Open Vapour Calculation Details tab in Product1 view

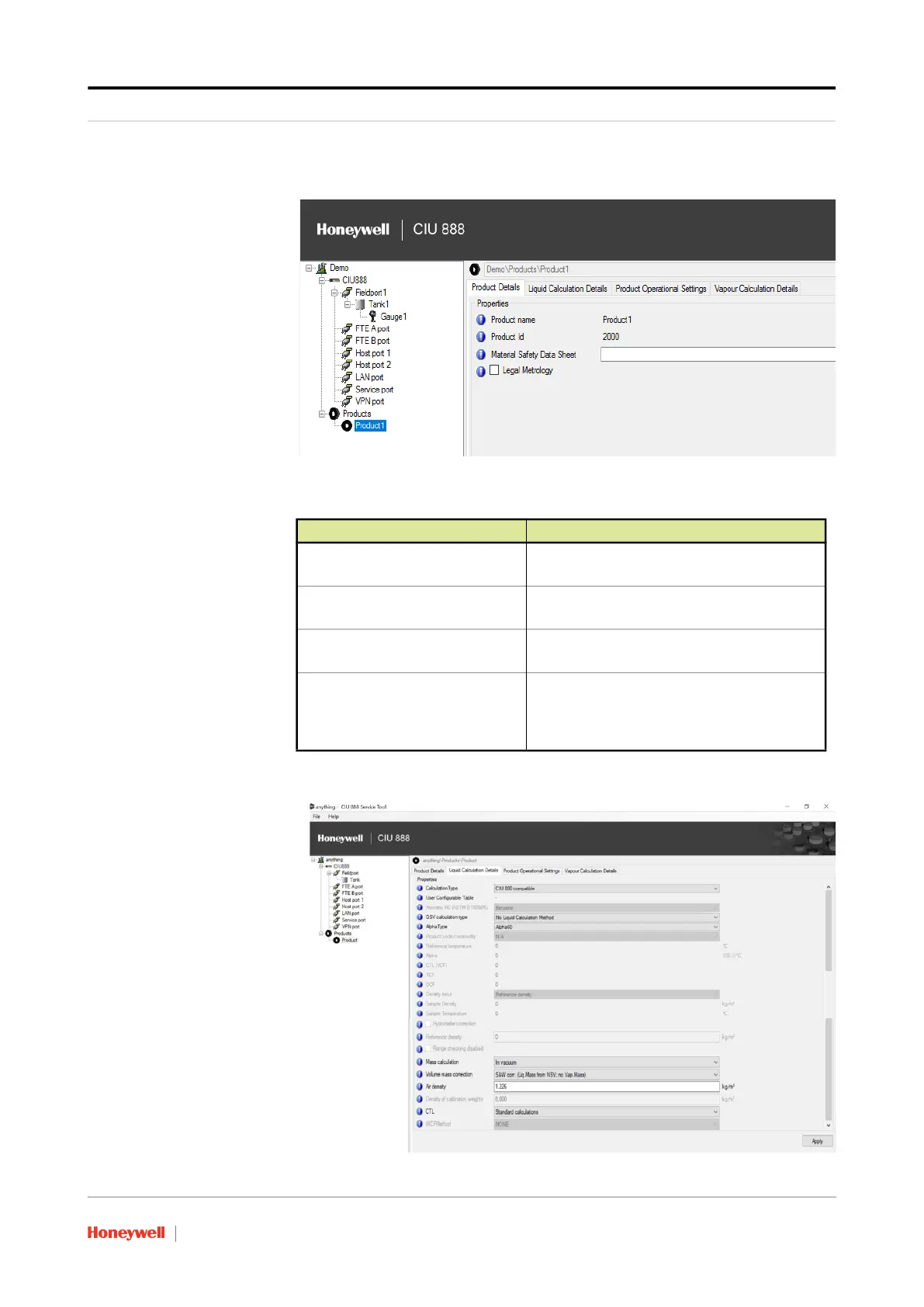[x=756, y=289]
